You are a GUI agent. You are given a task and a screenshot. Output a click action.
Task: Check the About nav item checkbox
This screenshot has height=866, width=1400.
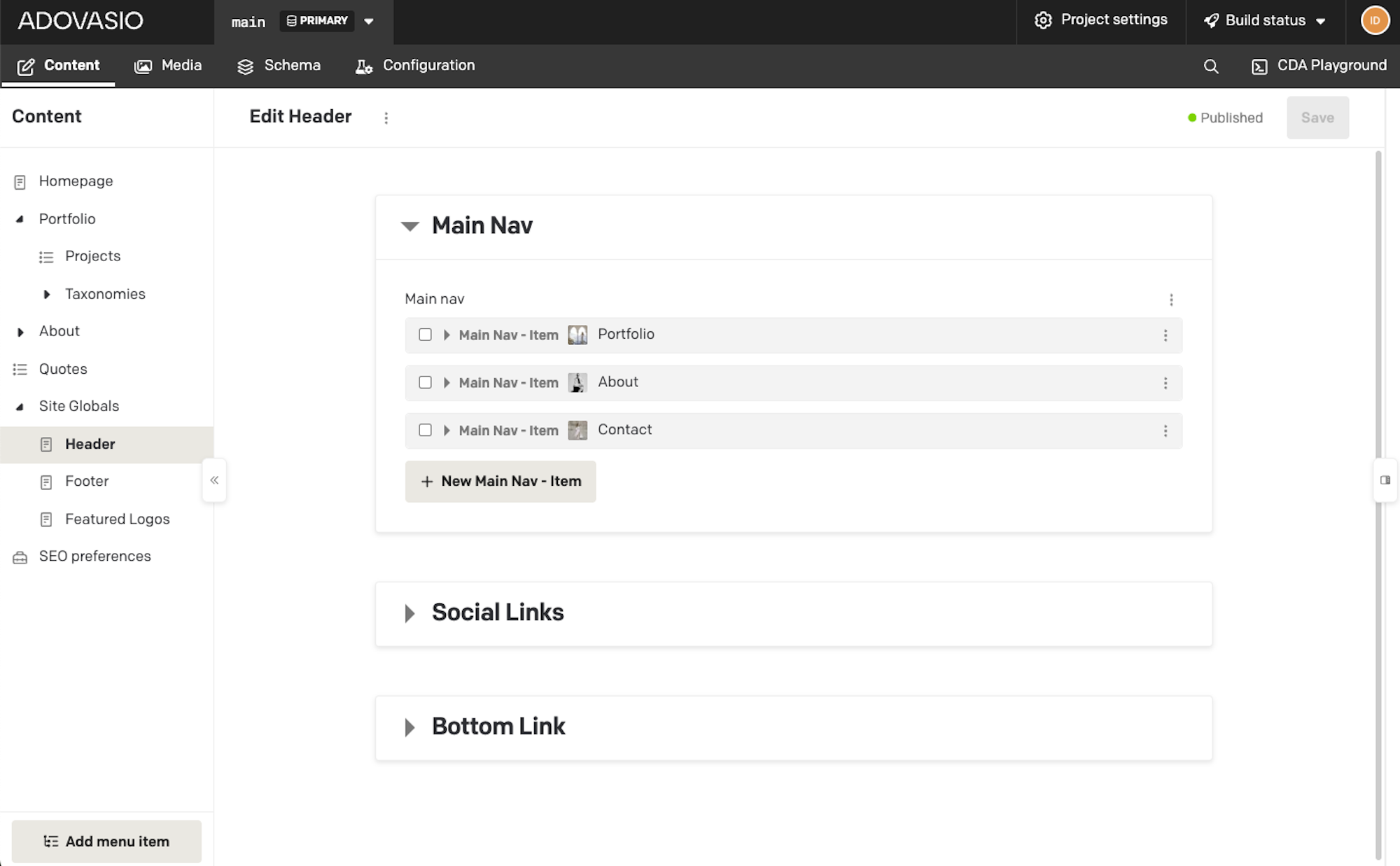pyautogui.click(x=425, y=382)
